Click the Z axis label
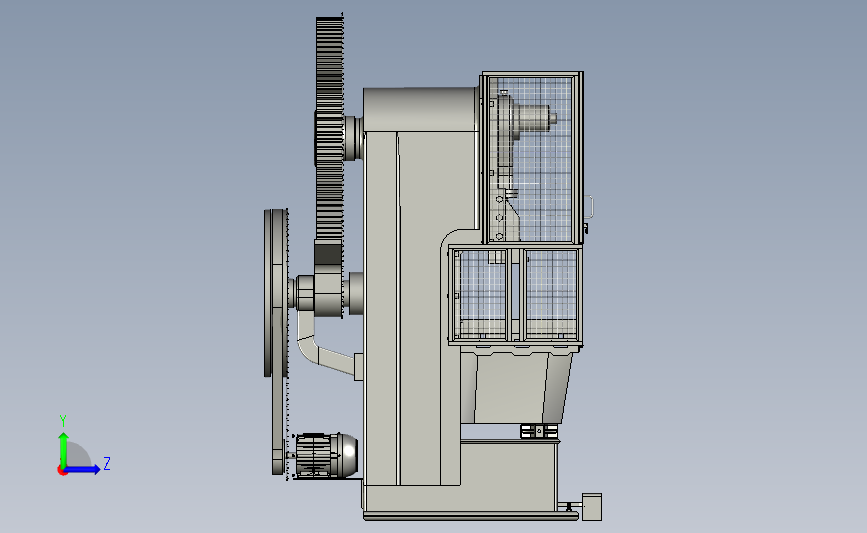 pos(107,463)
